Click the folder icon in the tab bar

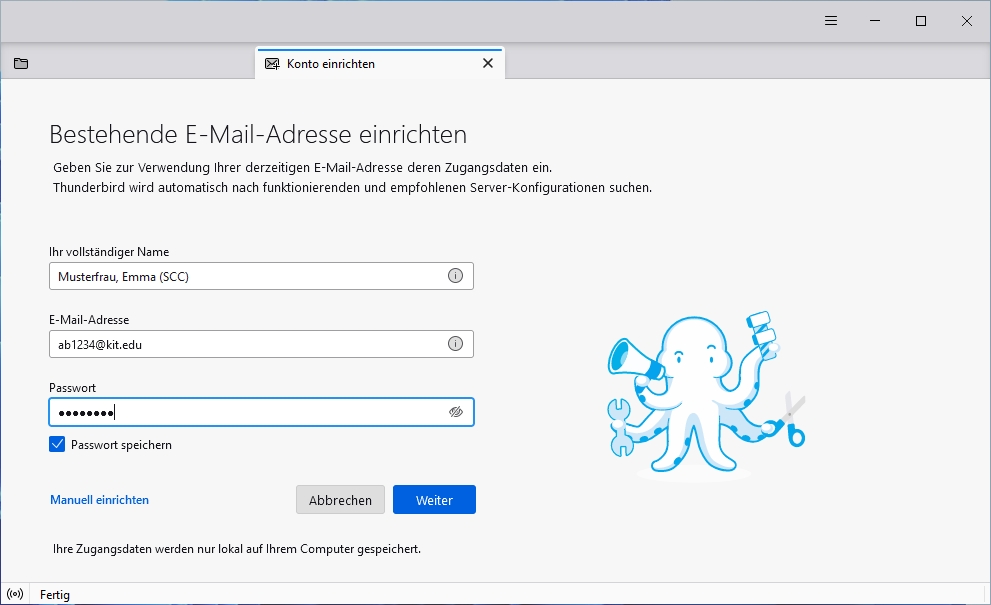point(21,64)
